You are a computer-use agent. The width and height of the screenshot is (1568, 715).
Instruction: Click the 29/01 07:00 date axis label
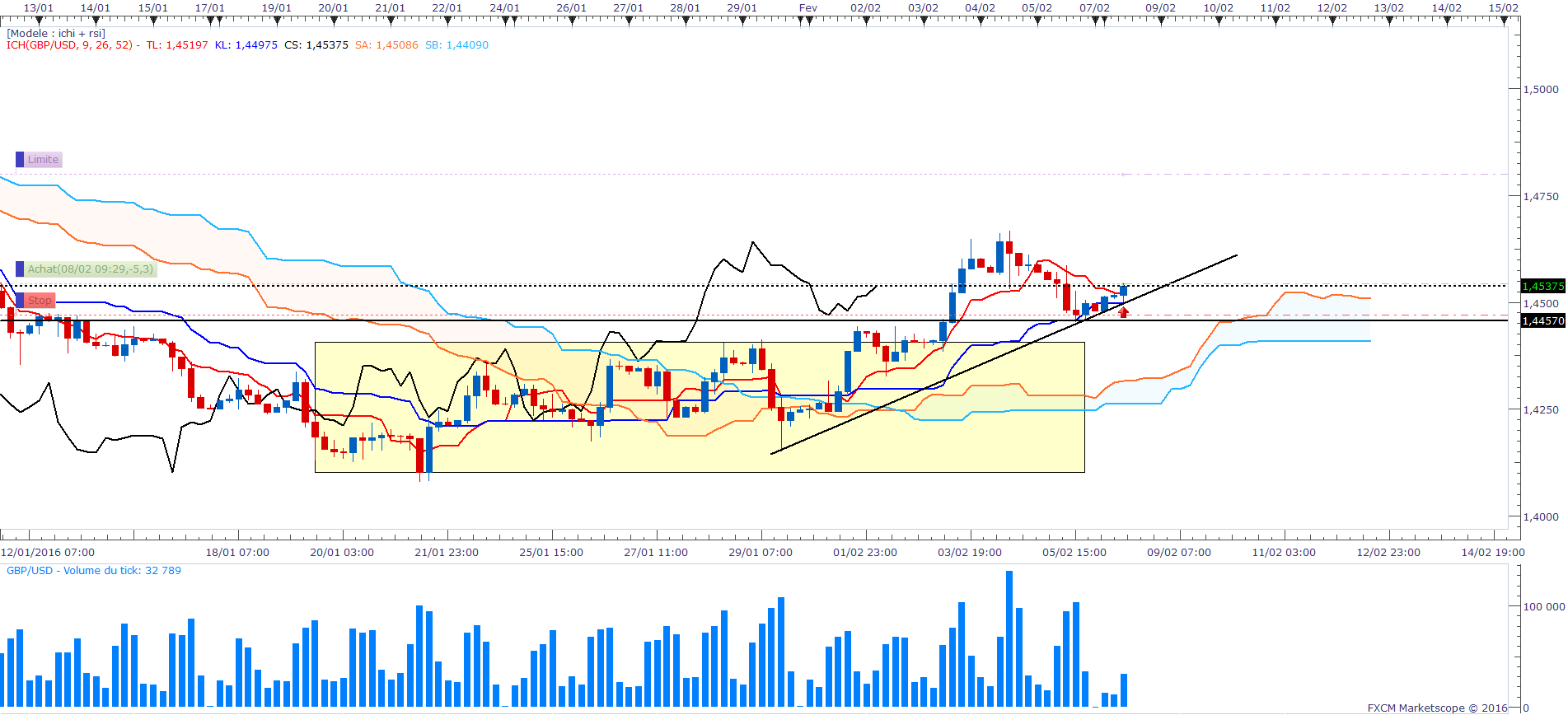click(761, 552)
